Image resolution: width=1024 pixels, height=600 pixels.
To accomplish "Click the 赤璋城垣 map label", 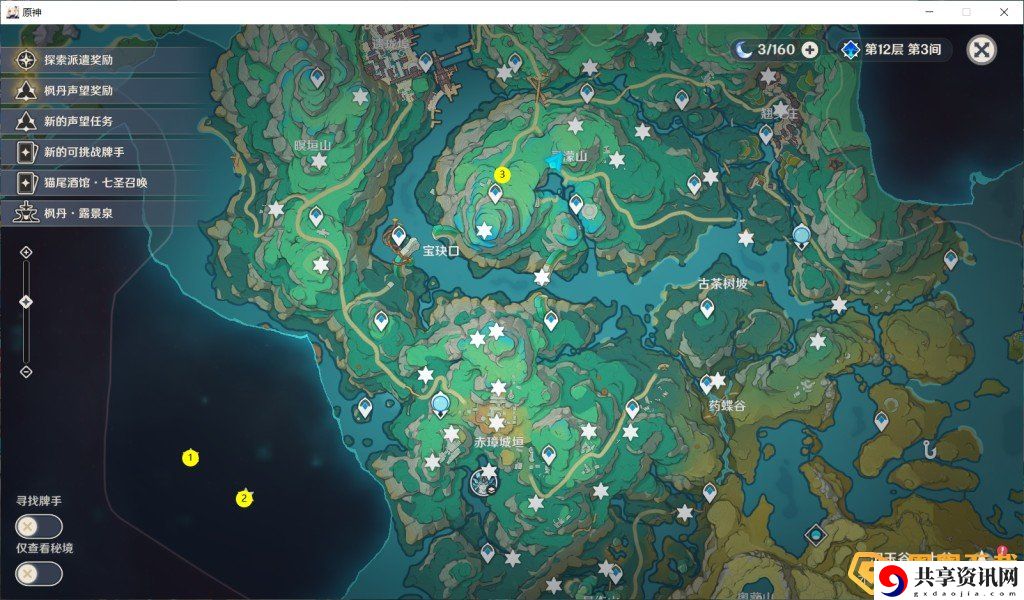I will [x=499, y=442].
